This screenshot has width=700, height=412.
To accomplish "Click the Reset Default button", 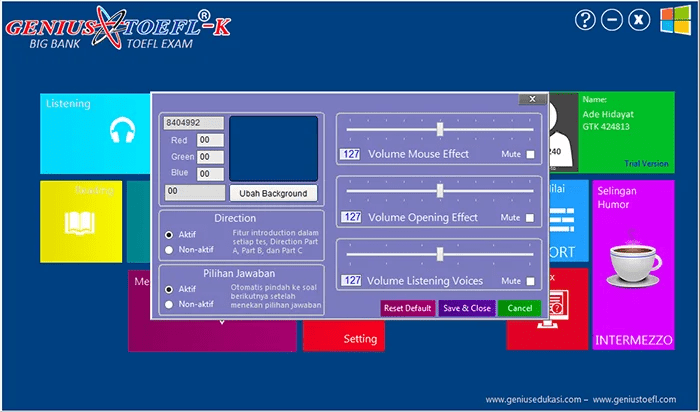I will [408, 308].
